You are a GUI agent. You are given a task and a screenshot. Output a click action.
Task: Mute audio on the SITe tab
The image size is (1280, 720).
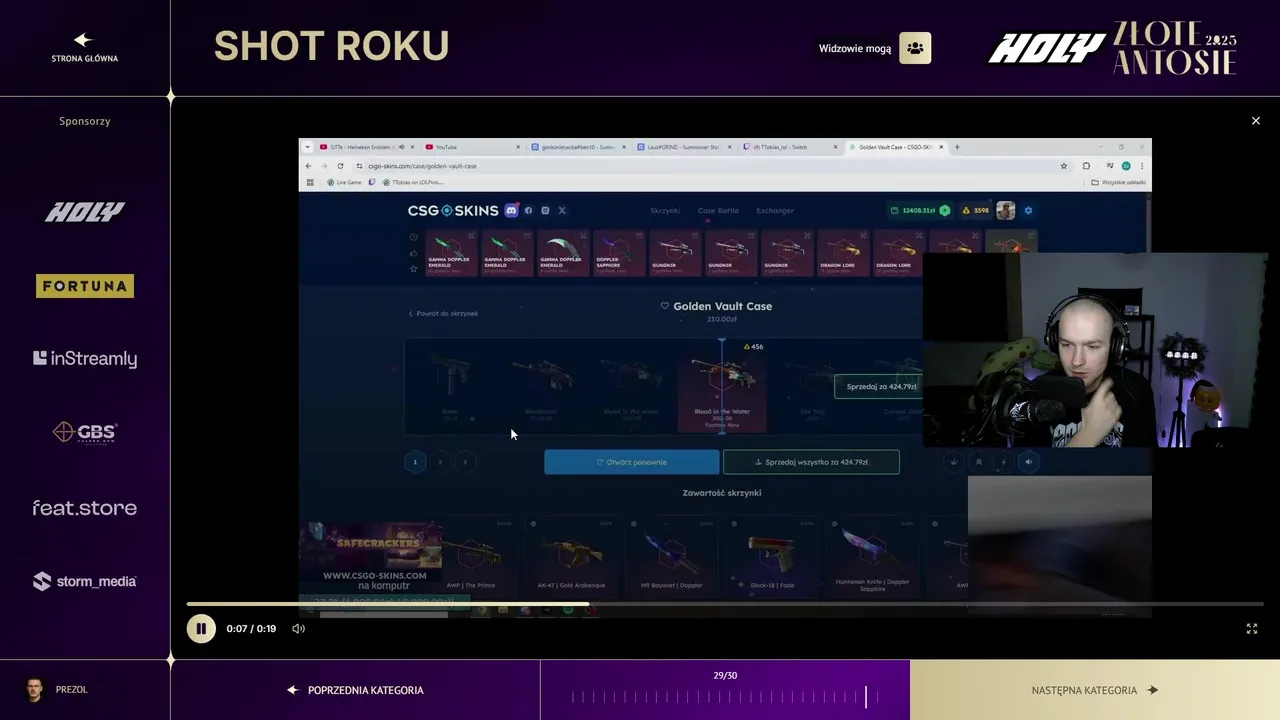point(401,147)
